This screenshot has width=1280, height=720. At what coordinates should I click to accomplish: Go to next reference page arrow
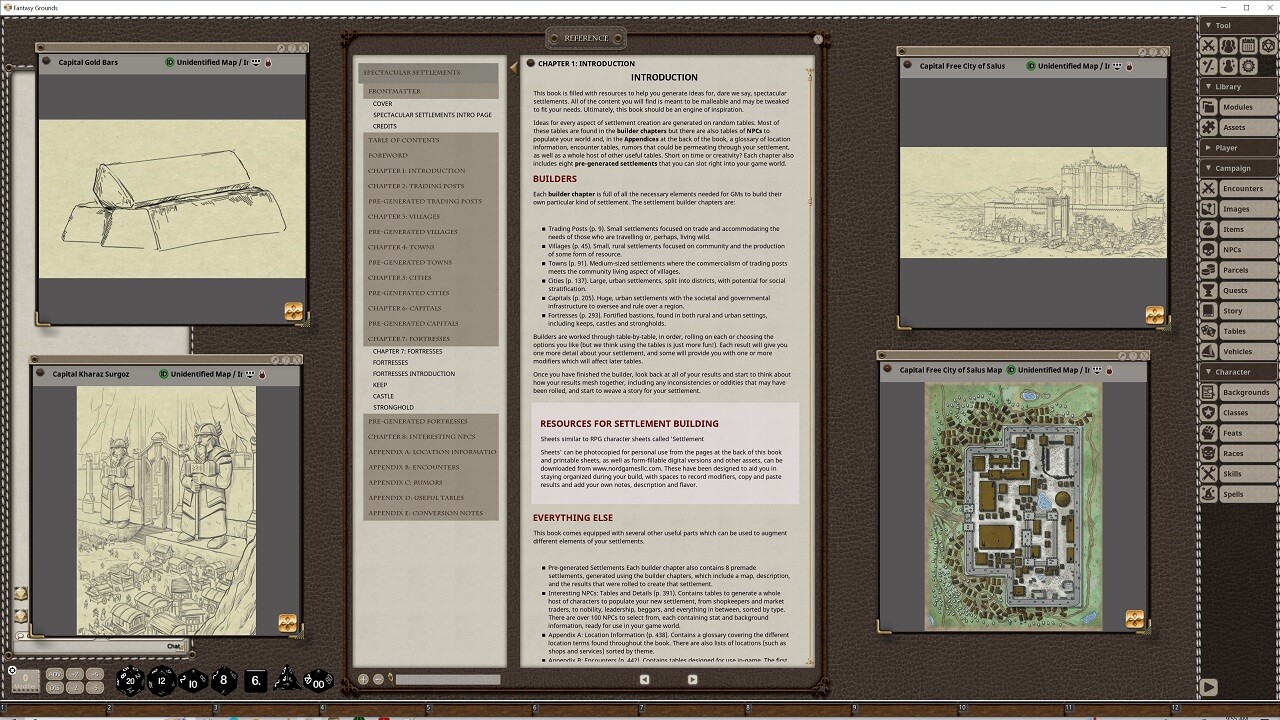click(x=692, y=679)
